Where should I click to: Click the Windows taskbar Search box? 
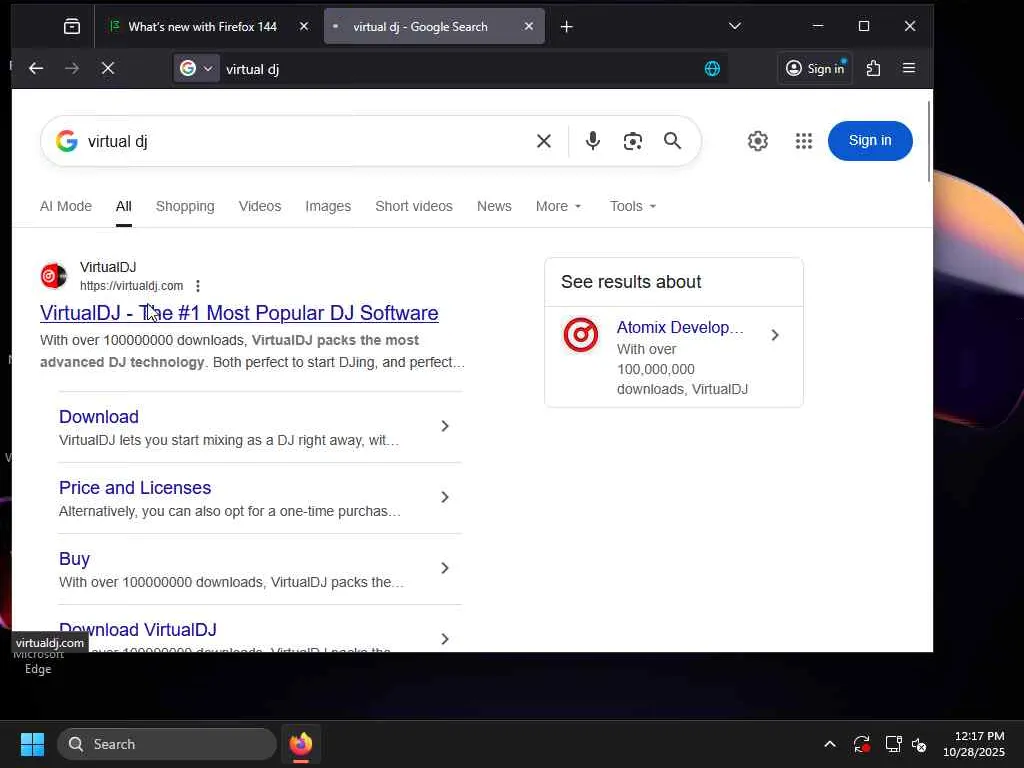coord(167,744)
